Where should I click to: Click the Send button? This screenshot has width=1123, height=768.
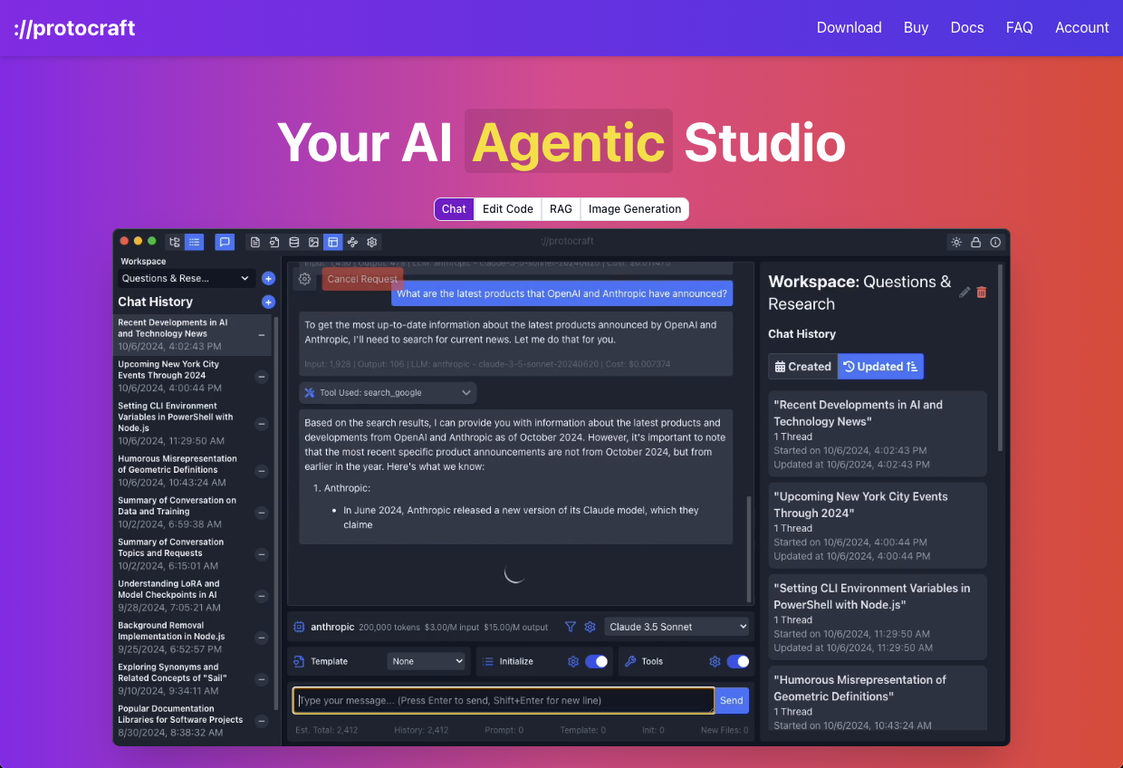point(731,700)
